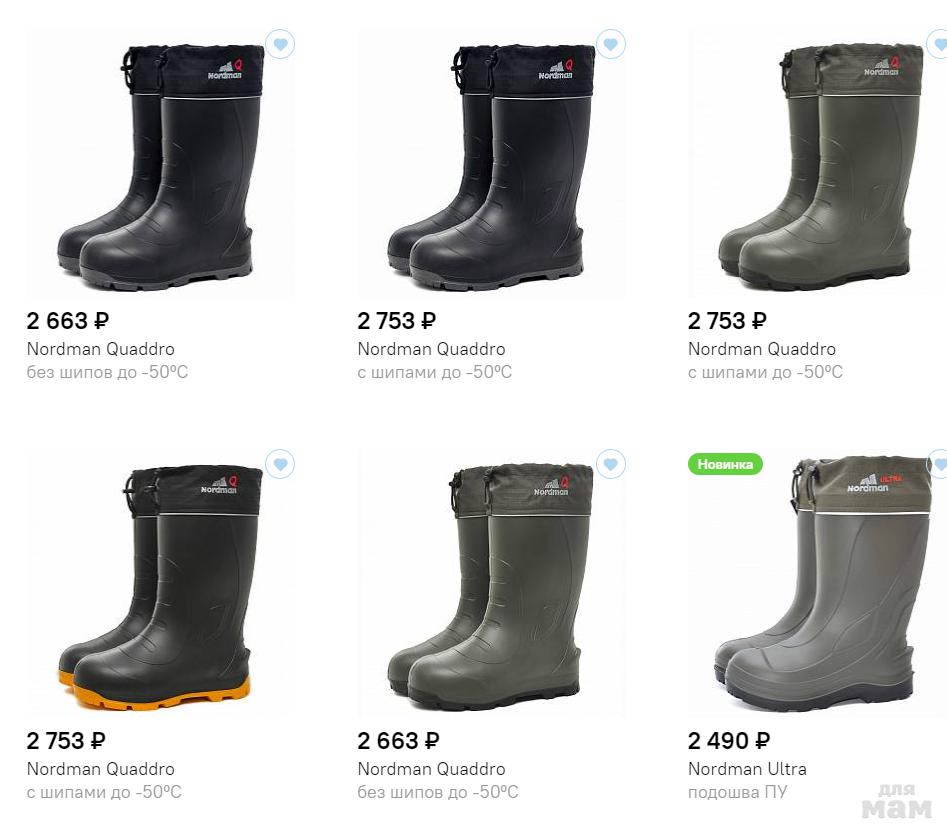Click the Новинка badge on Nordman Ultra
Image resolution: width=947 pixels, height=833 pixels.
coord(725,464)
